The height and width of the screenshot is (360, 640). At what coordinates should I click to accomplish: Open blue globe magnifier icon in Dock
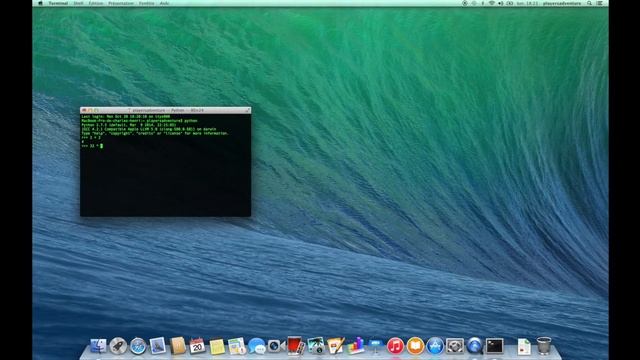point(474,346)
